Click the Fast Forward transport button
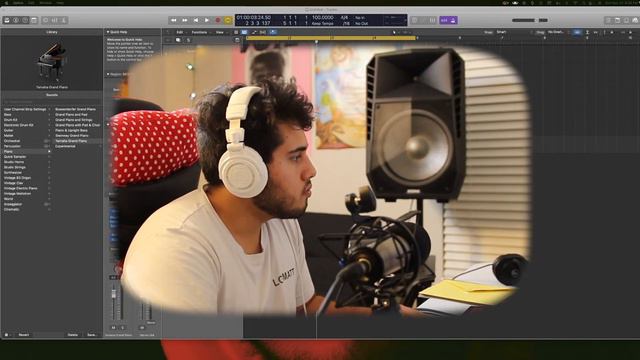 click(185, 20)
